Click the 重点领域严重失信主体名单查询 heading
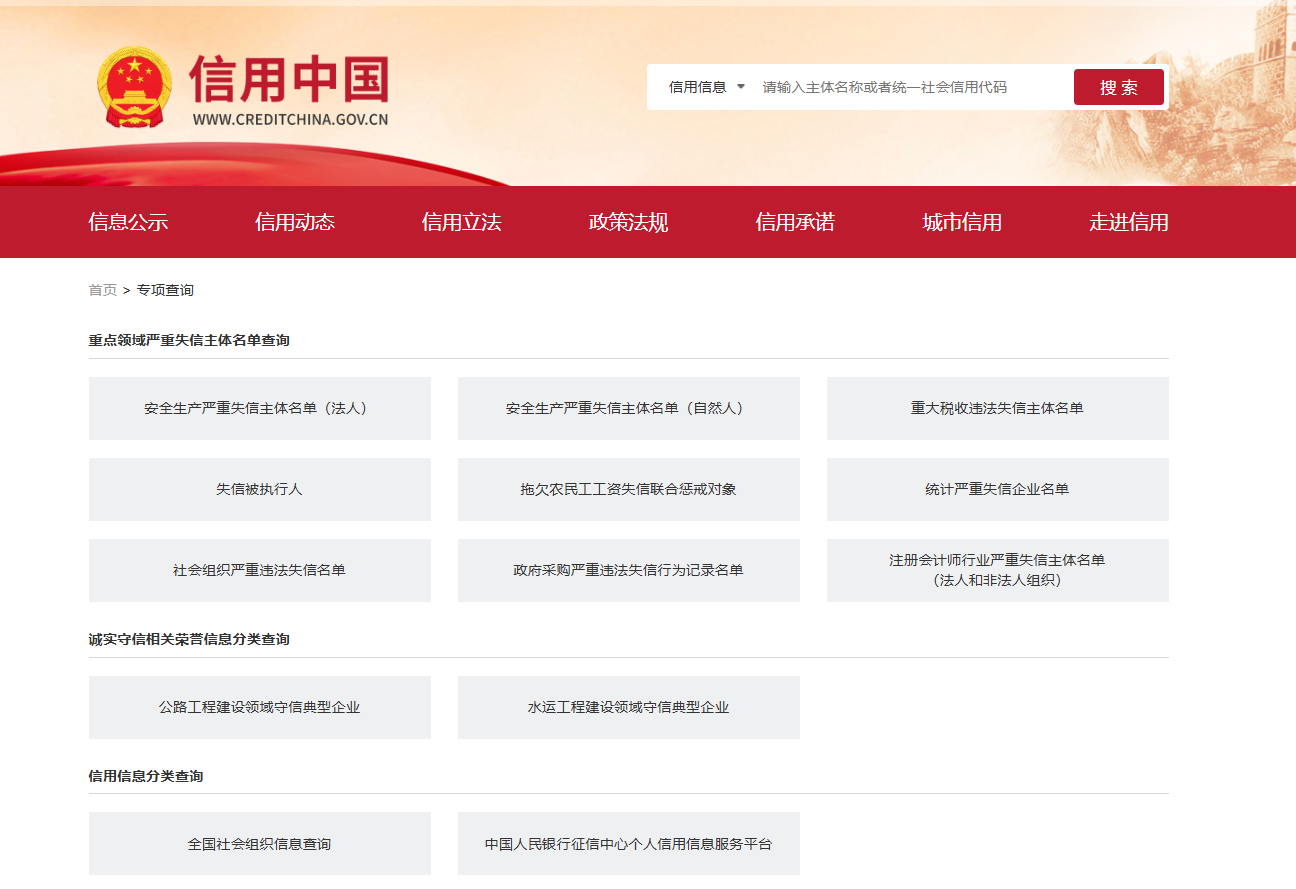Image resolution: width=1296 pixels, height=889 pixels. pos(189,340)
